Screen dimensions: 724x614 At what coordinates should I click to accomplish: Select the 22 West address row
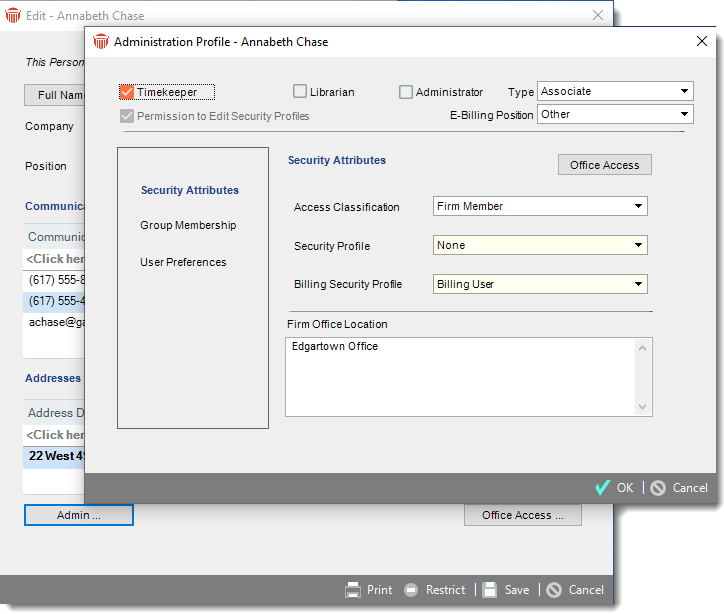(x=54, y=456)
